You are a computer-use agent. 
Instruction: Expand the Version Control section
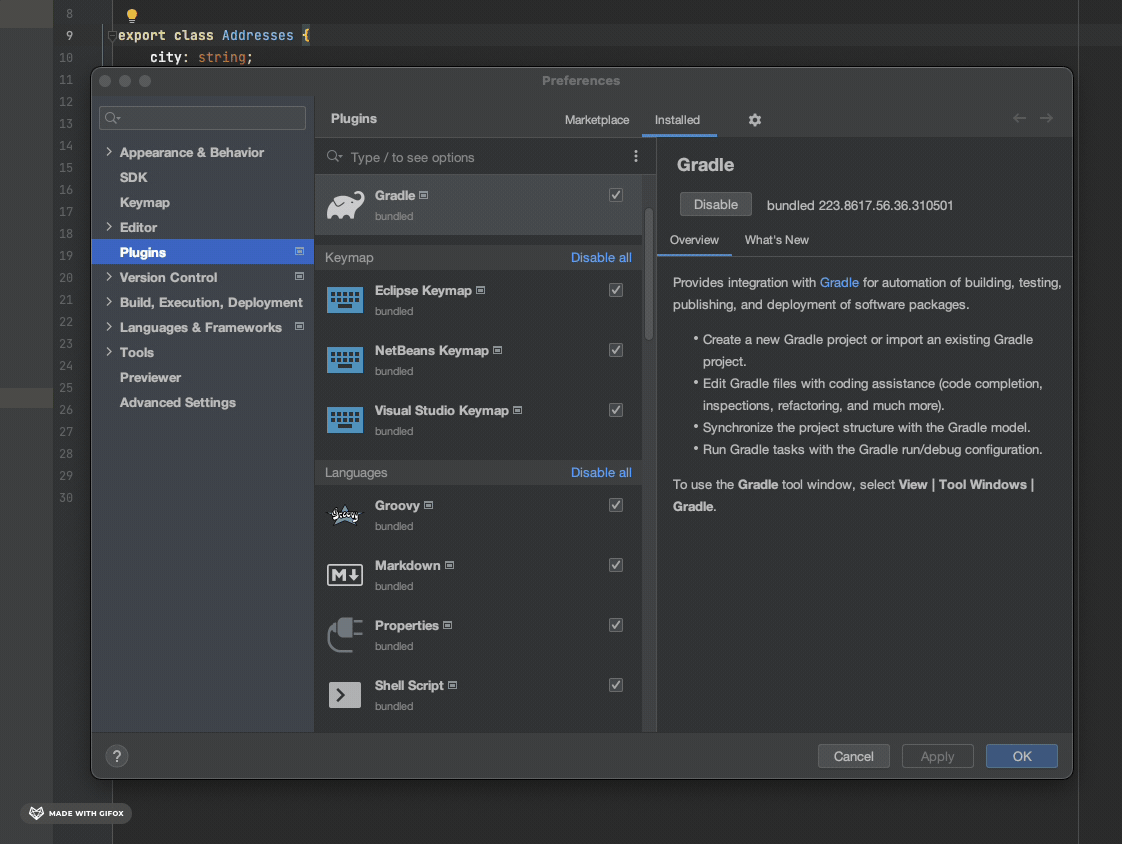[109, 277]
